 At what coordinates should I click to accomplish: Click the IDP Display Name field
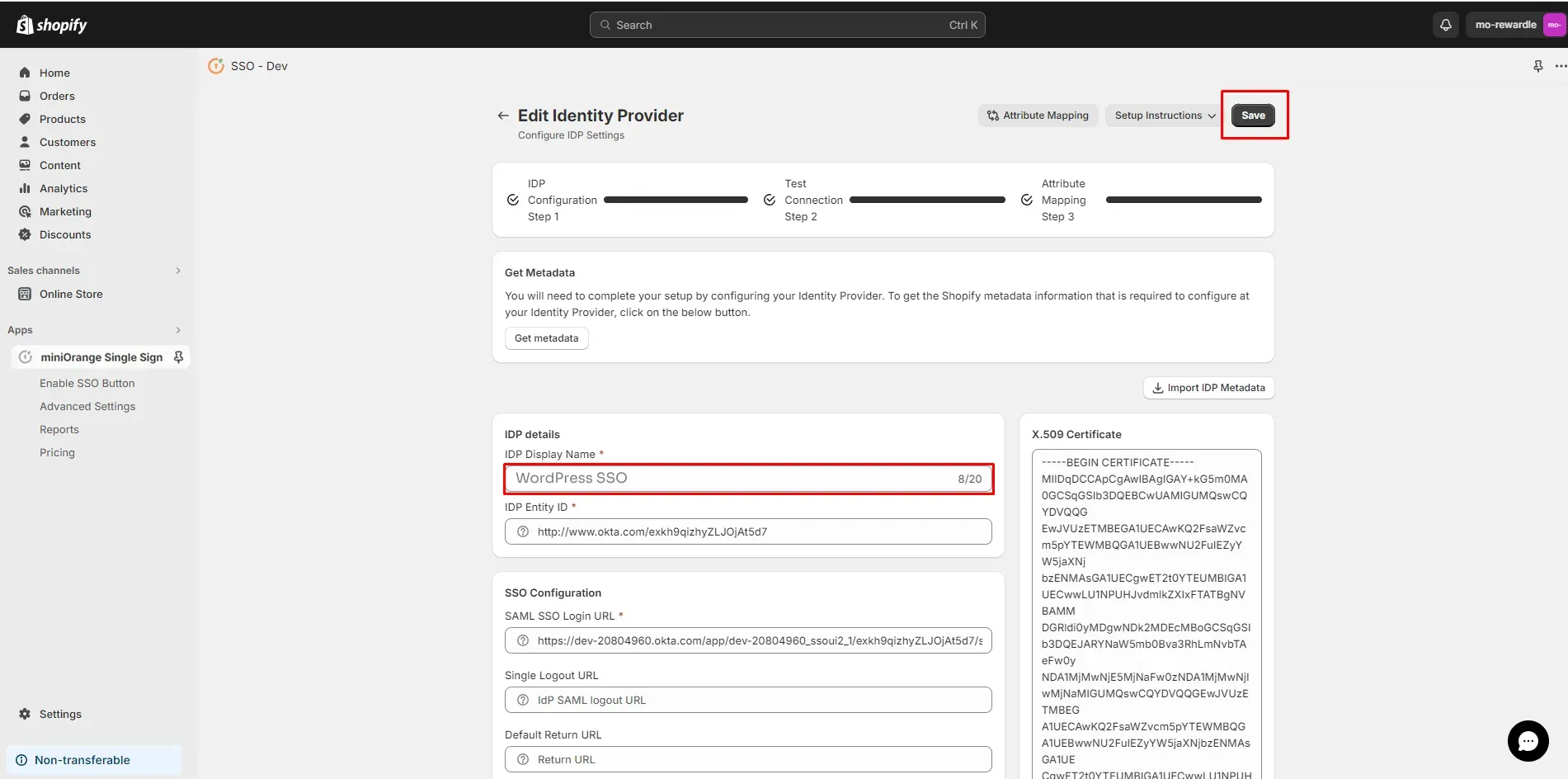[748, 479]
